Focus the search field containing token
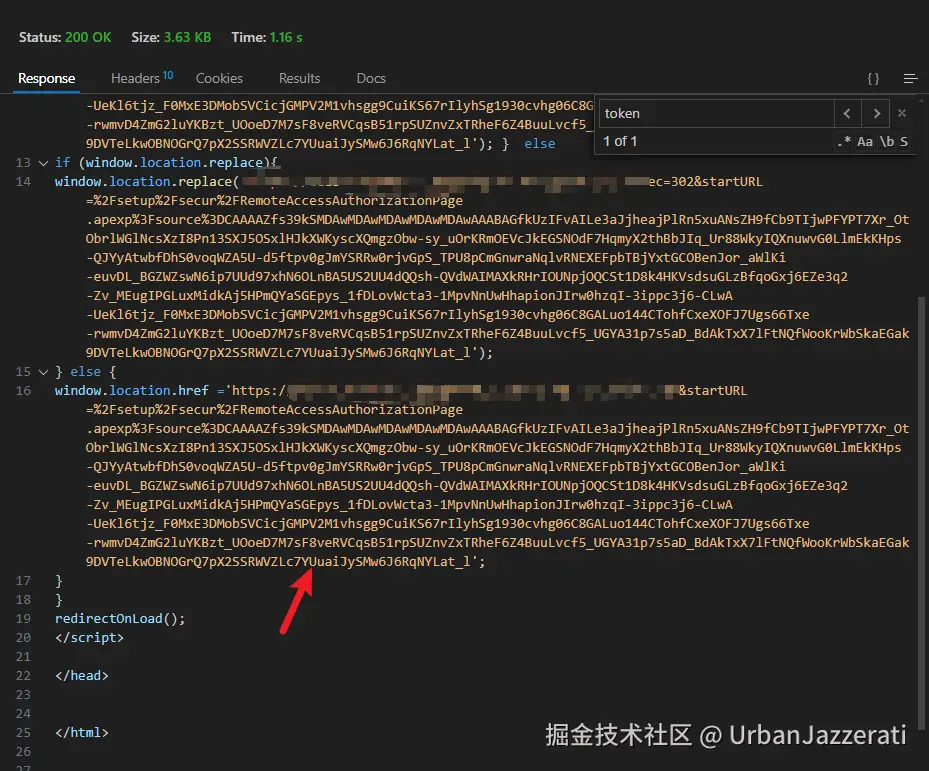 (x=717, y=113)
